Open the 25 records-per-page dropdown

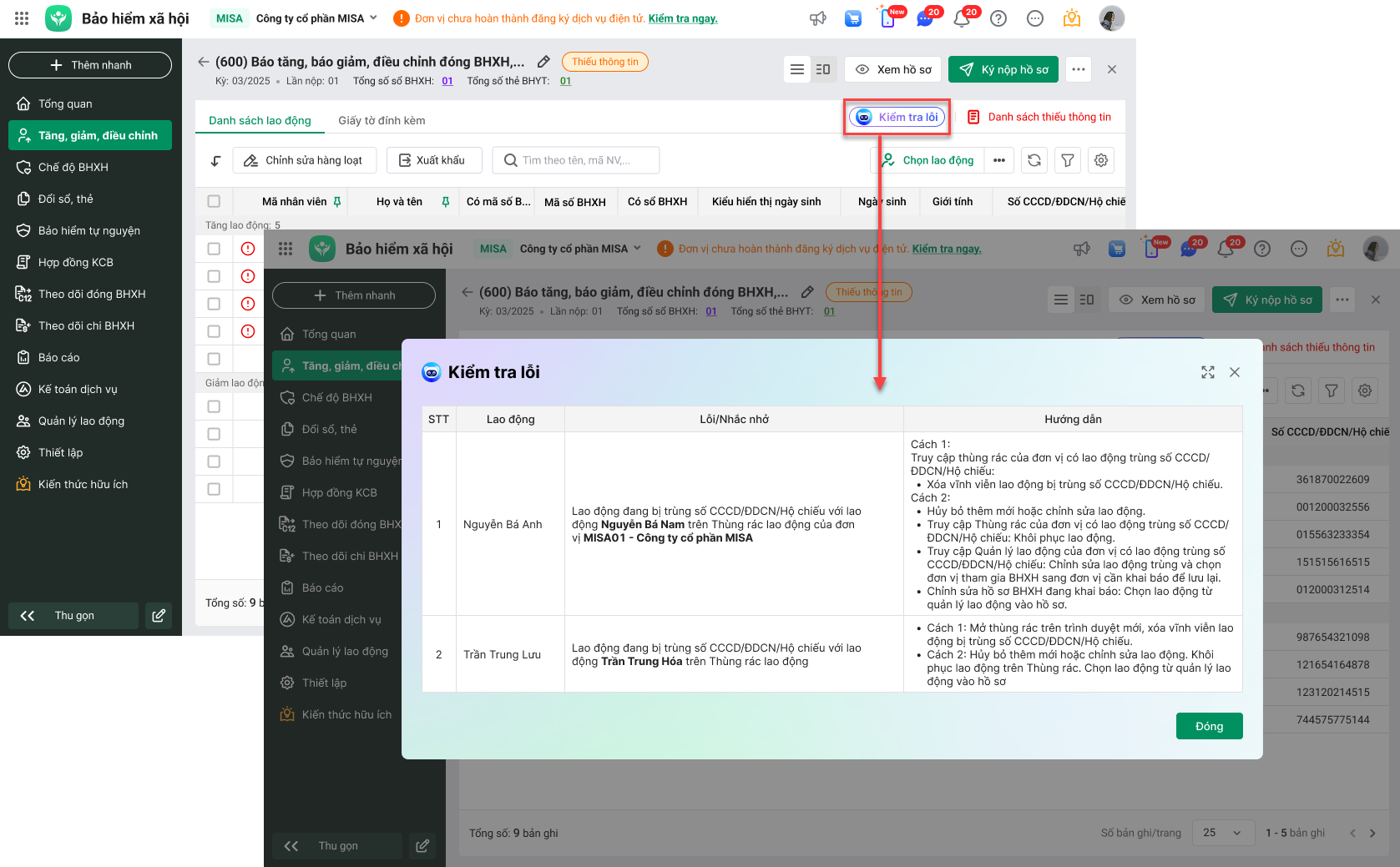(1223, 833)
